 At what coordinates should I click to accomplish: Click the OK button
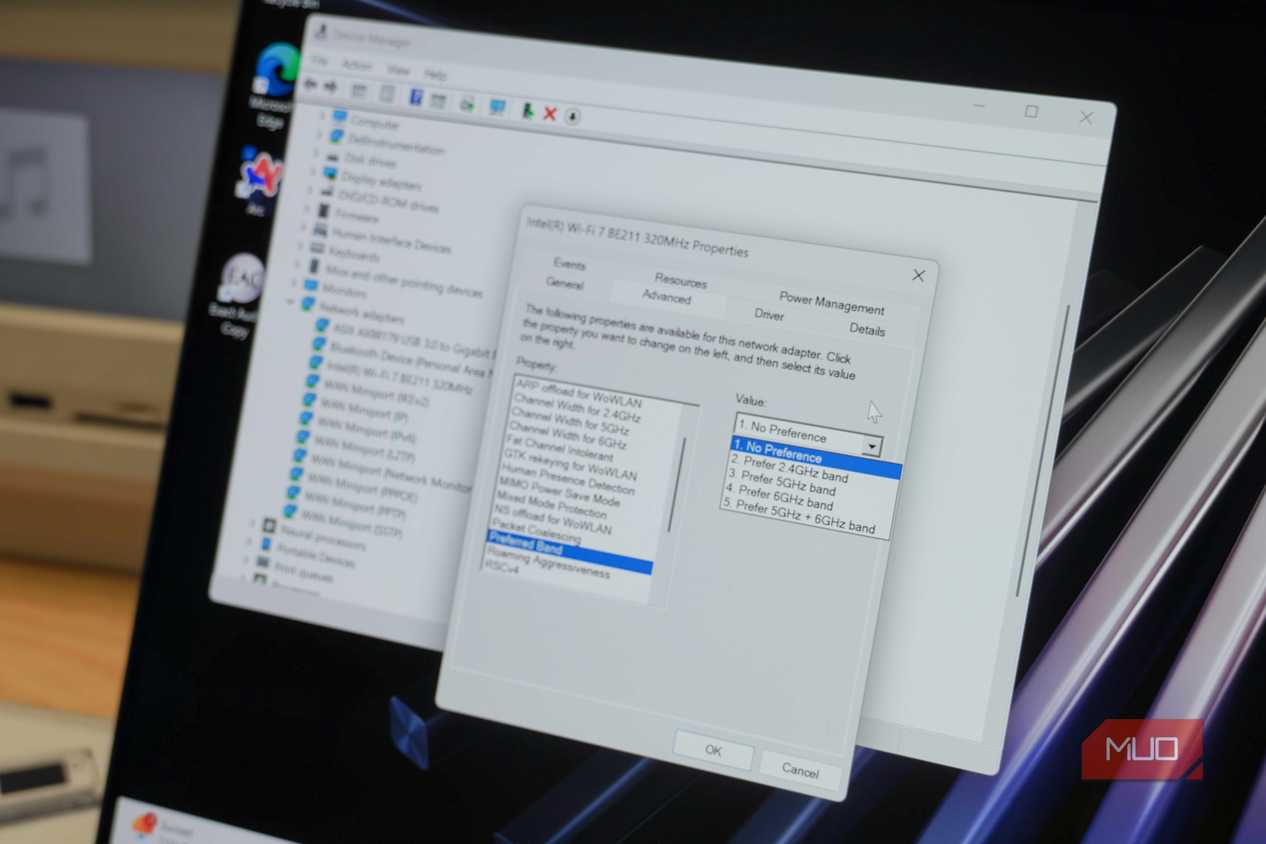click(x=713, y=750)
